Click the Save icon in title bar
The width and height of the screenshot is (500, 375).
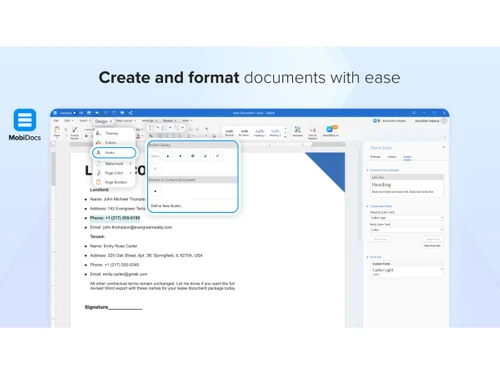(89, 113)
